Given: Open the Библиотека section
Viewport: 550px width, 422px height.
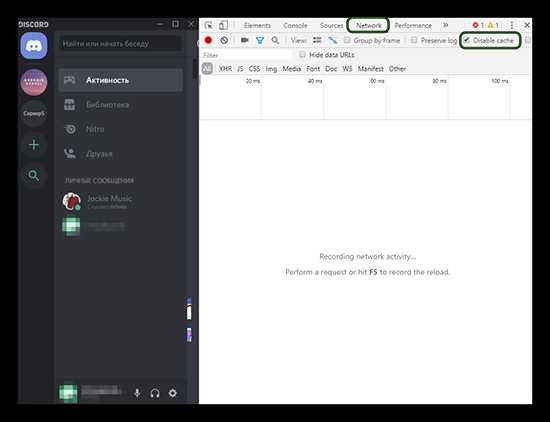Looking at the screenshot, I should click(120, 105).
